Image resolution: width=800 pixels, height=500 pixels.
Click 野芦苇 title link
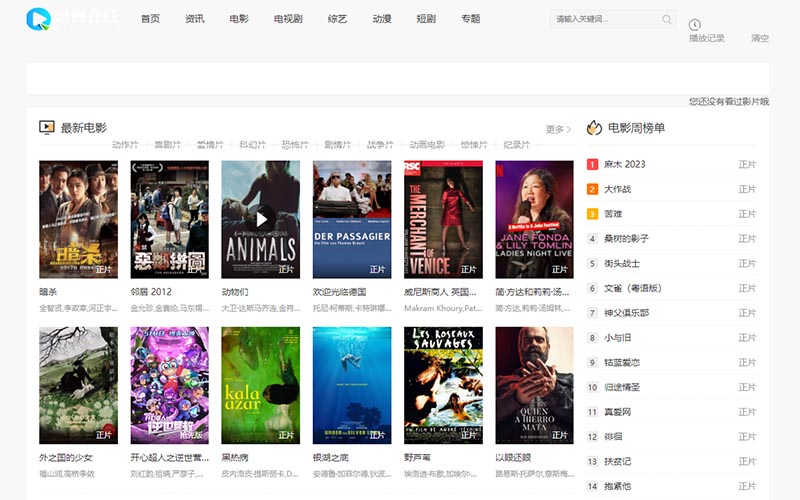pos(417,458)
